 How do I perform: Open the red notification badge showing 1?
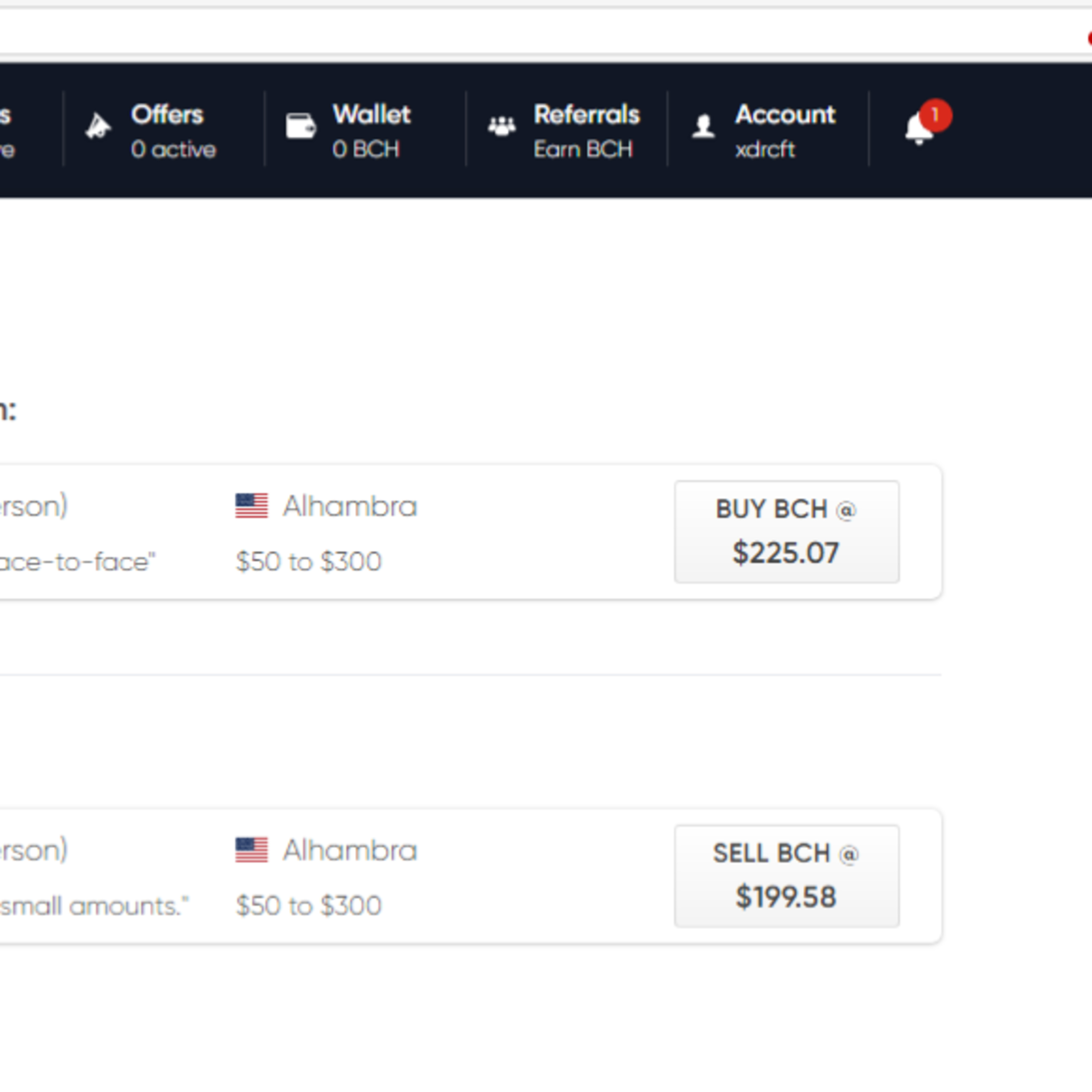click(935, 116)
